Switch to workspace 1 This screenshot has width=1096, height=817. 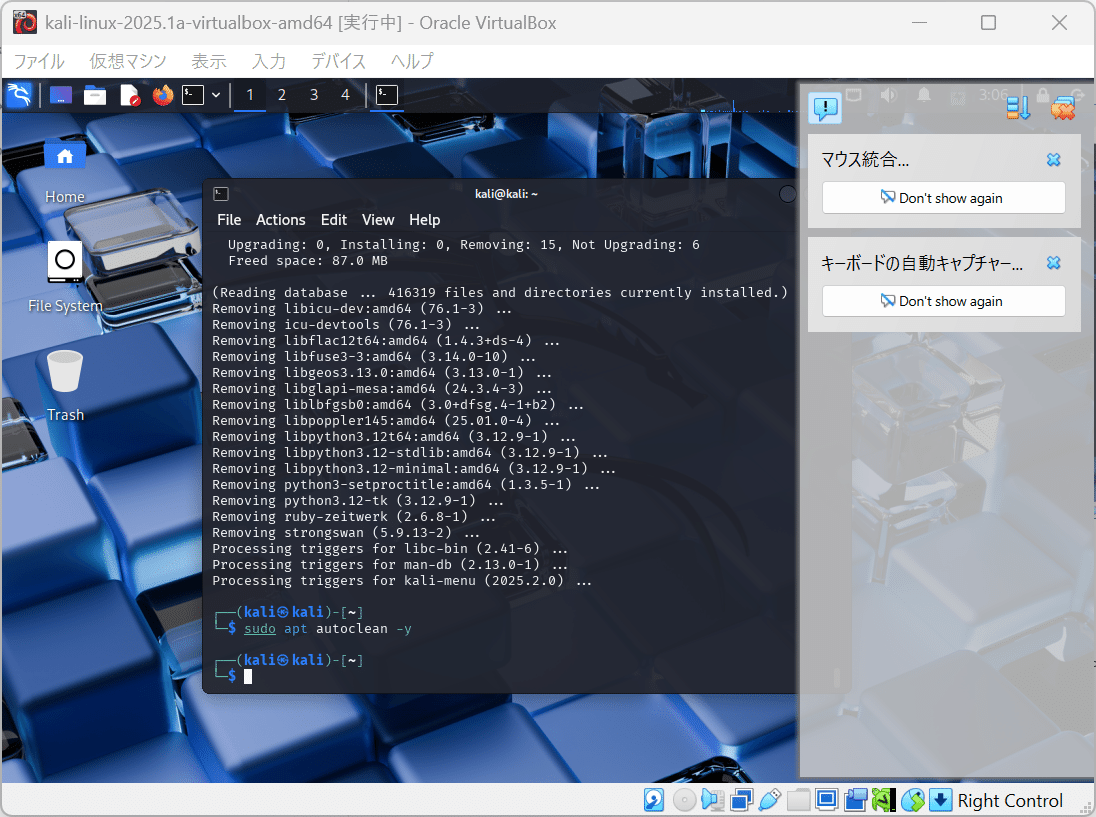[250, 94]
